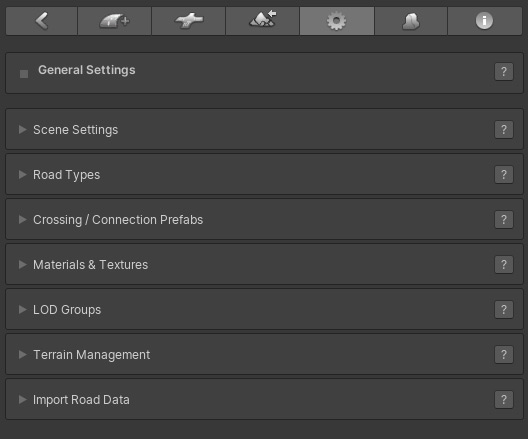
Task: Show help for Materials & Textures
Action: [504, 265]
